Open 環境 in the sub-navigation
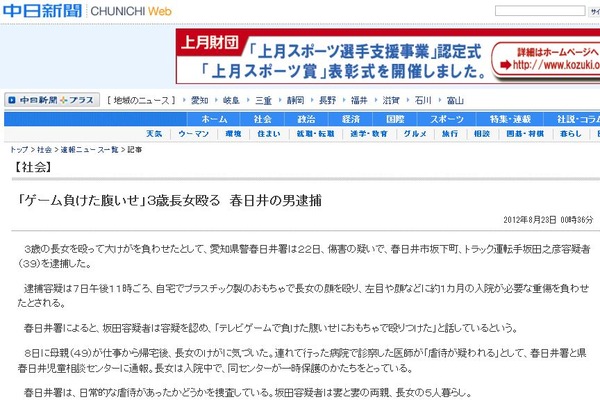Screen dimensions: 600x413 [x=233, y=134]
